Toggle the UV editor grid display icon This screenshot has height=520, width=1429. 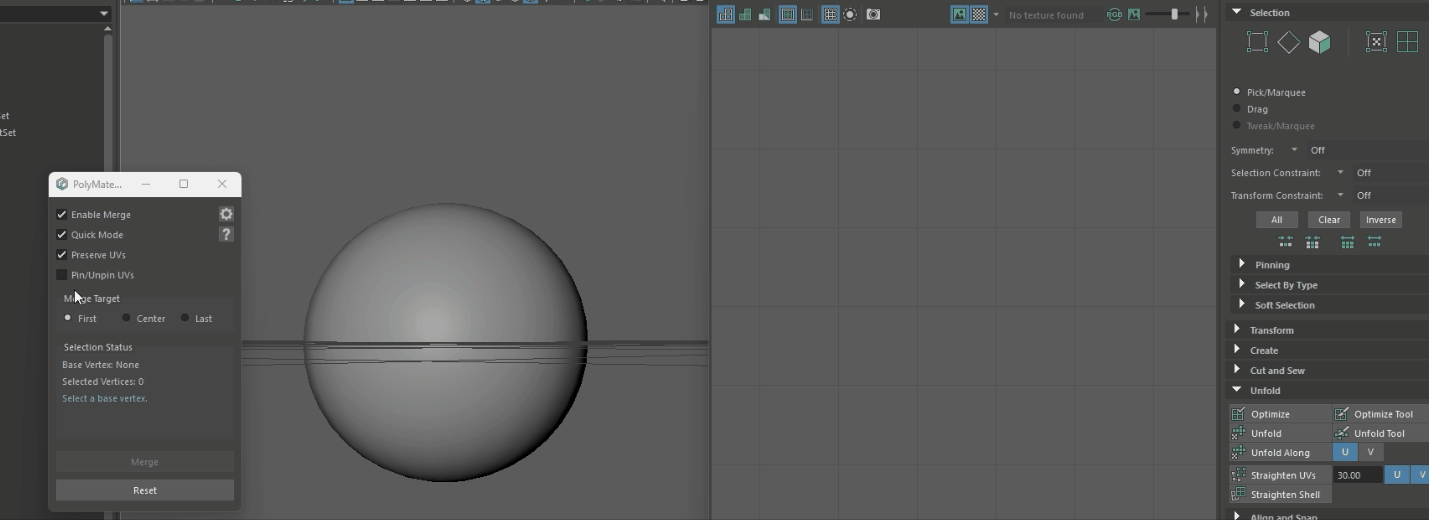830,15
